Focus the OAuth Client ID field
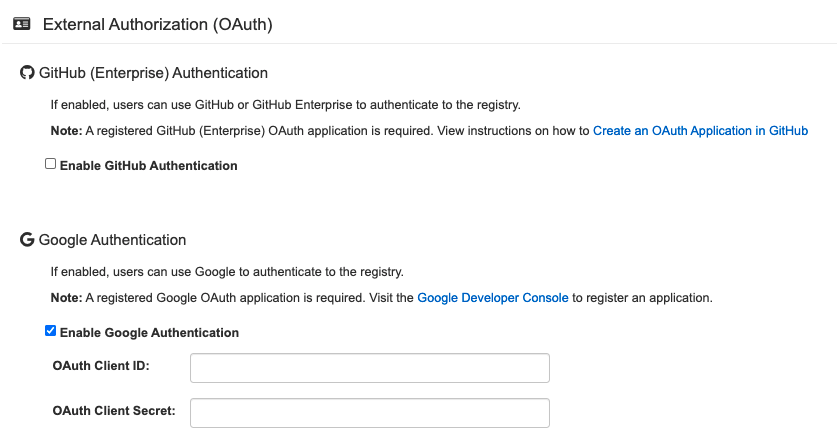This screenshot has width=837, height=448. [370, 368]
